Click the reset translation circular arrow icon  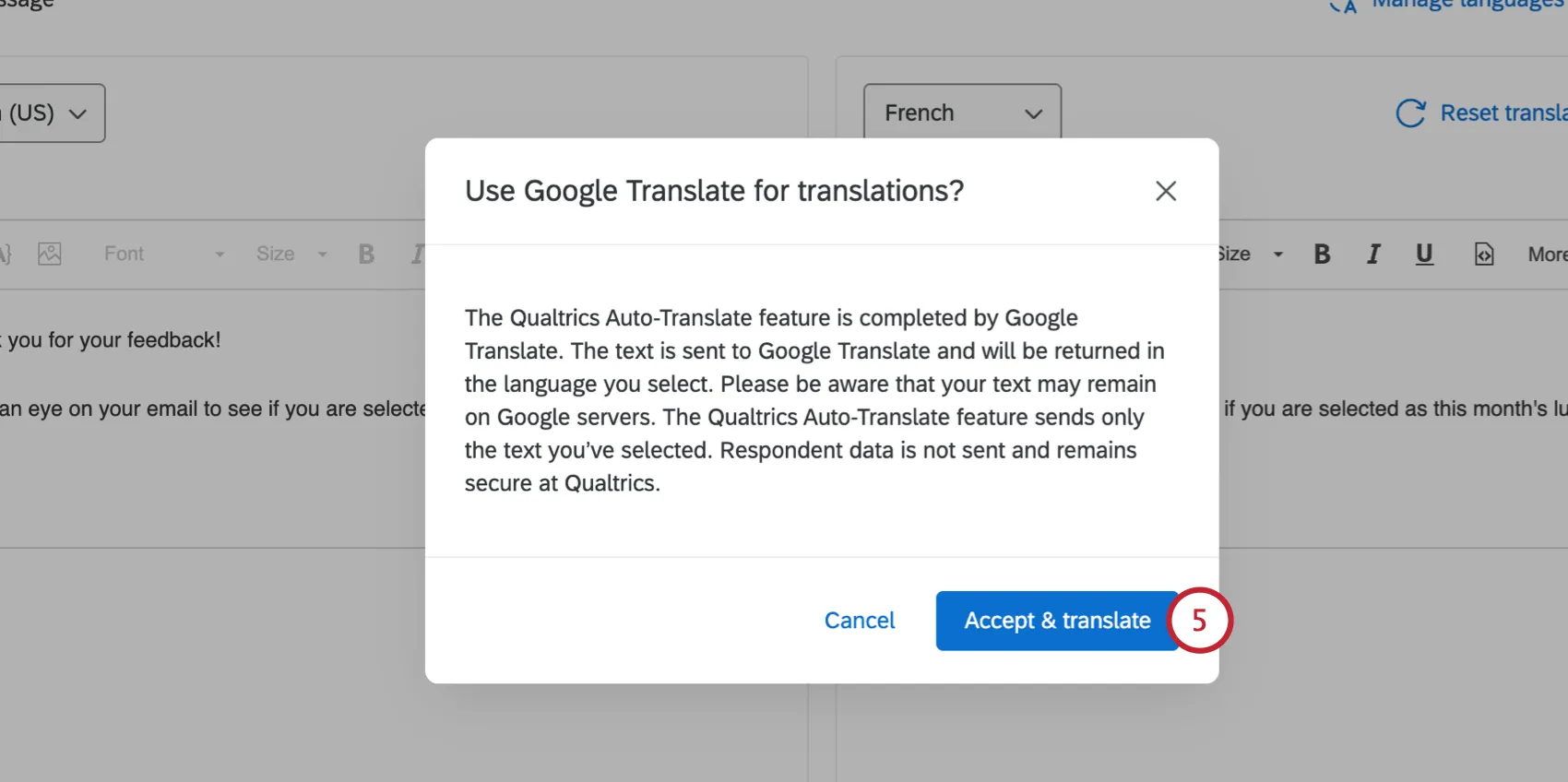point(1410,113)
